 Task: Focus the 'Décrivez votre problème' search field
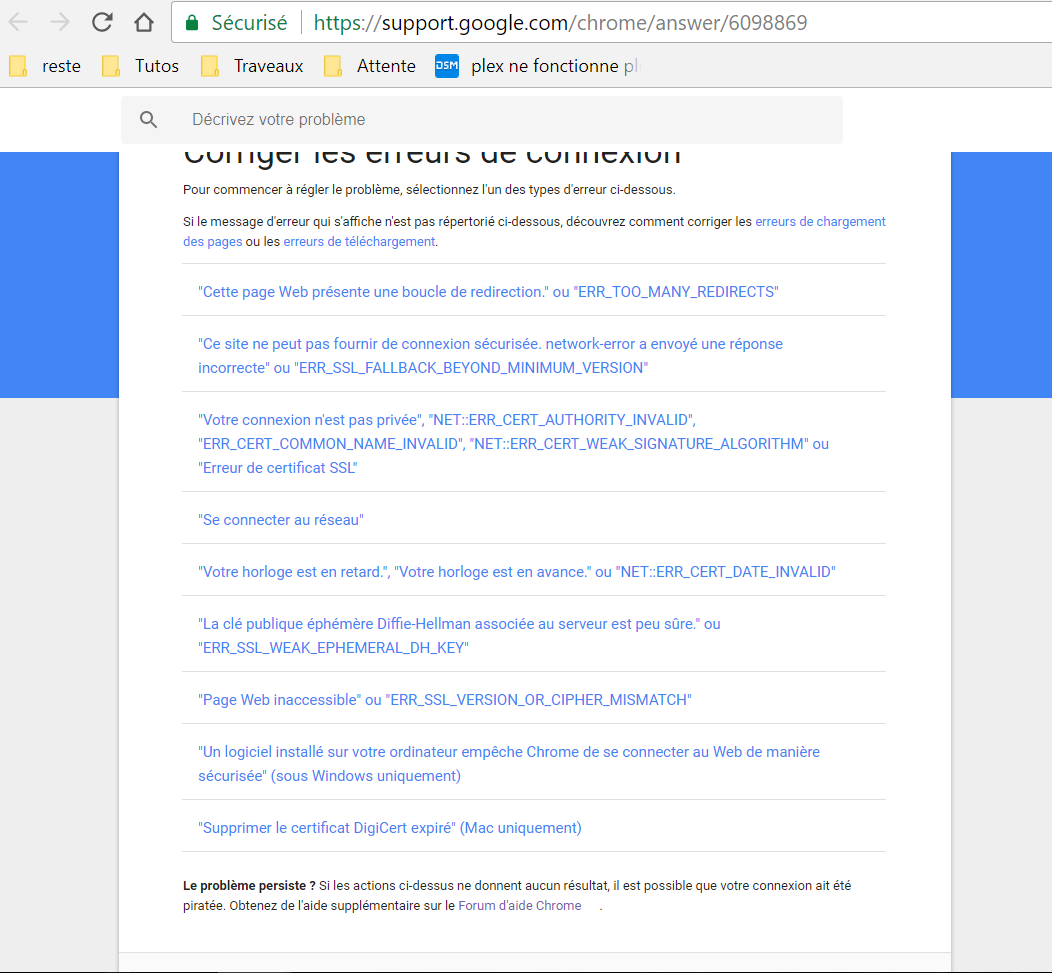tap(482, 119)
